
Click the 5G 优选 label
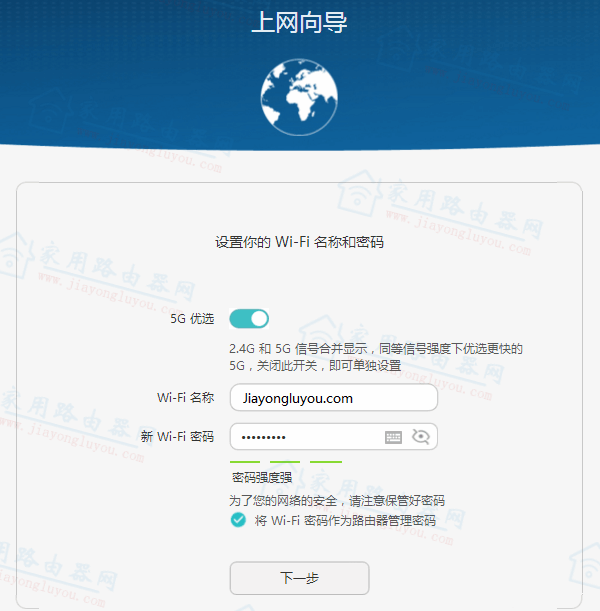point(192,319)
